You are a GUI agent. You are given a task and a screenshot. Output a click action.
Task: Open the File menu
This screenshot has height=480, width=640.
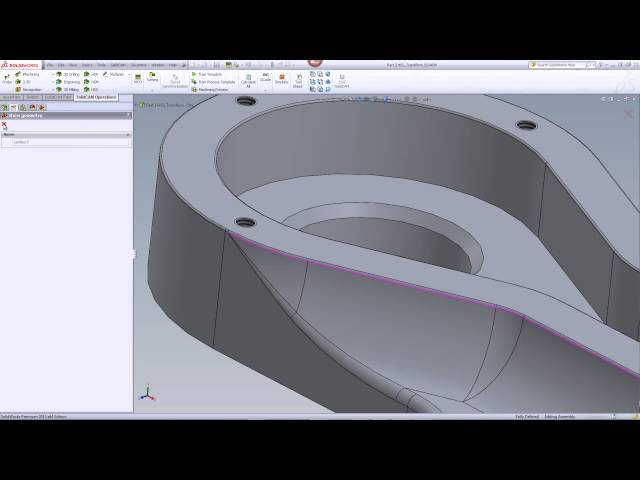pos(50,65)
